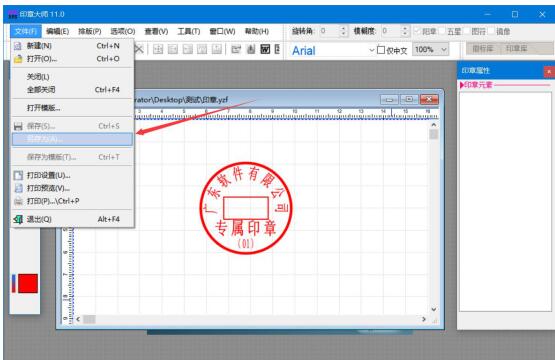Click the canvas horizontal scrollbar left arrow
The width and height of the screenshot is (555, 360).
[x=78, y=319]
